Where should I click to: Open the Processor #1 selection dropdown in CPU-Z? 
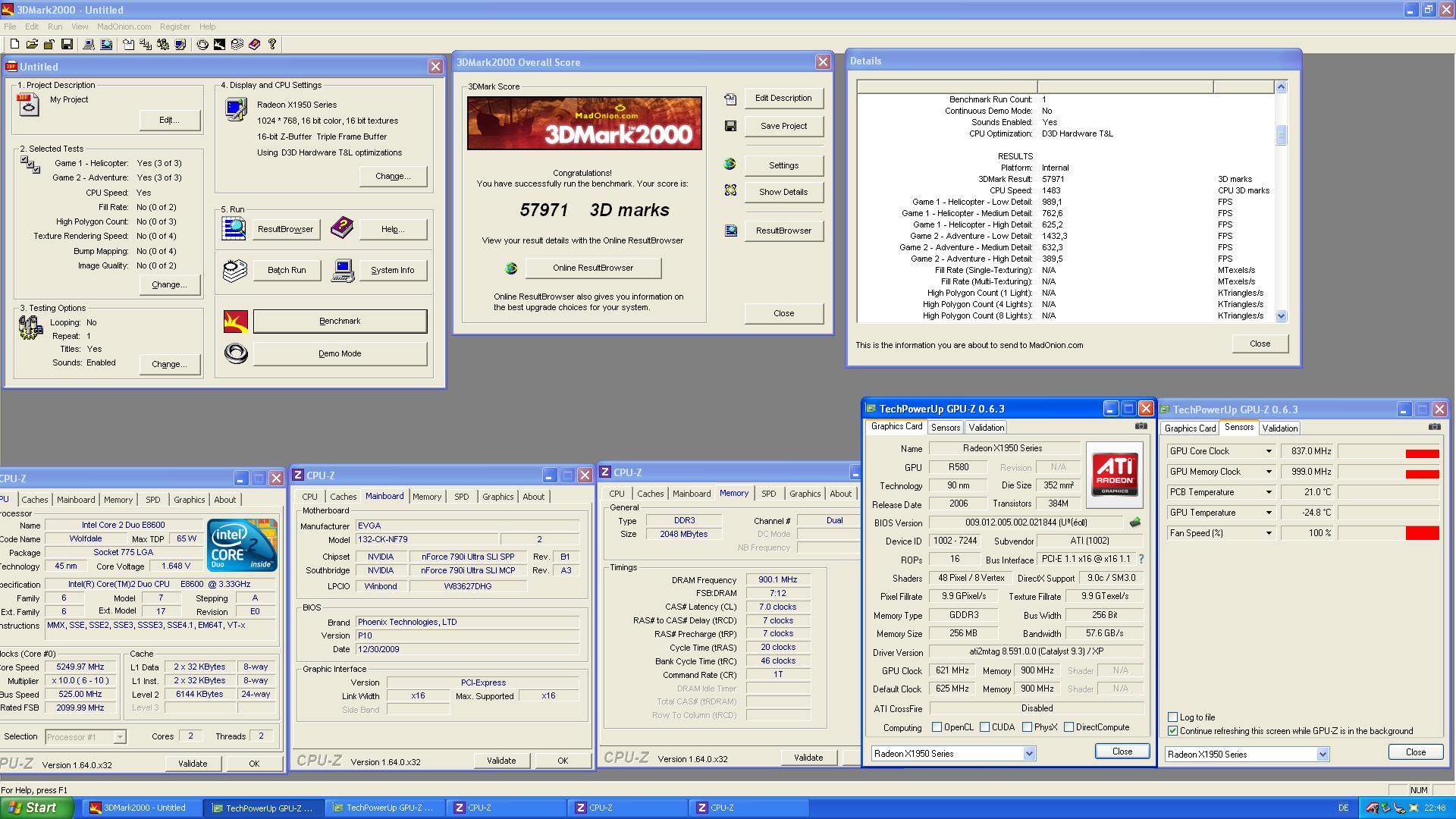pos(119,737)
